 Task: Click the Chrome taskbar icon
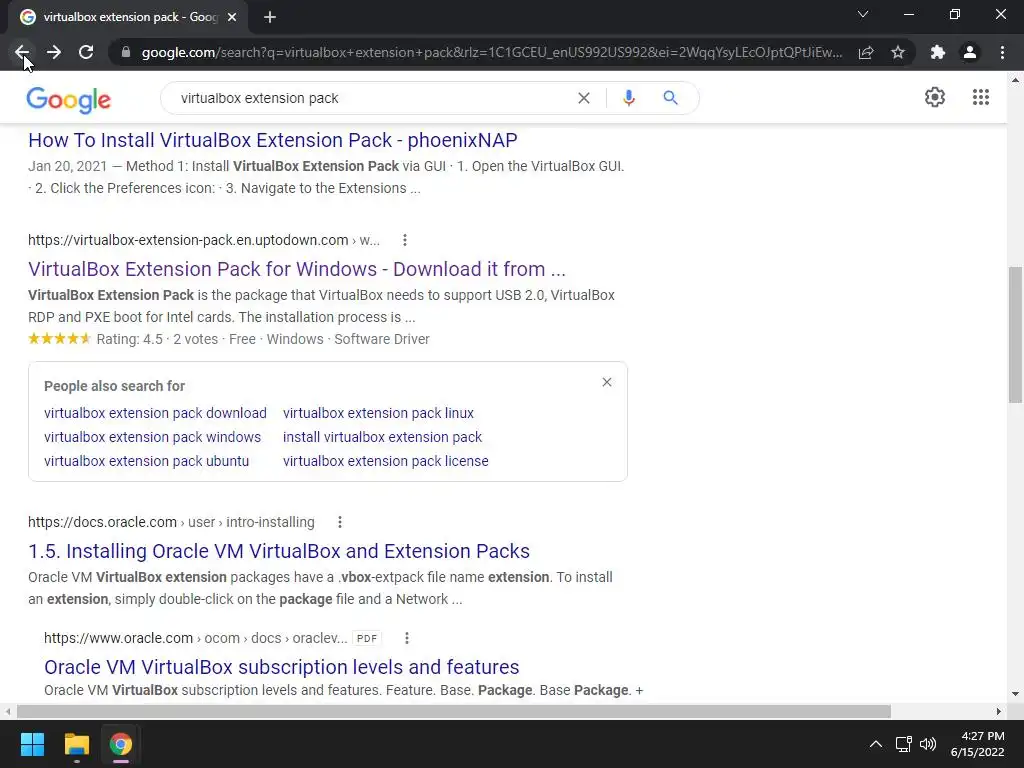point(121,744)
